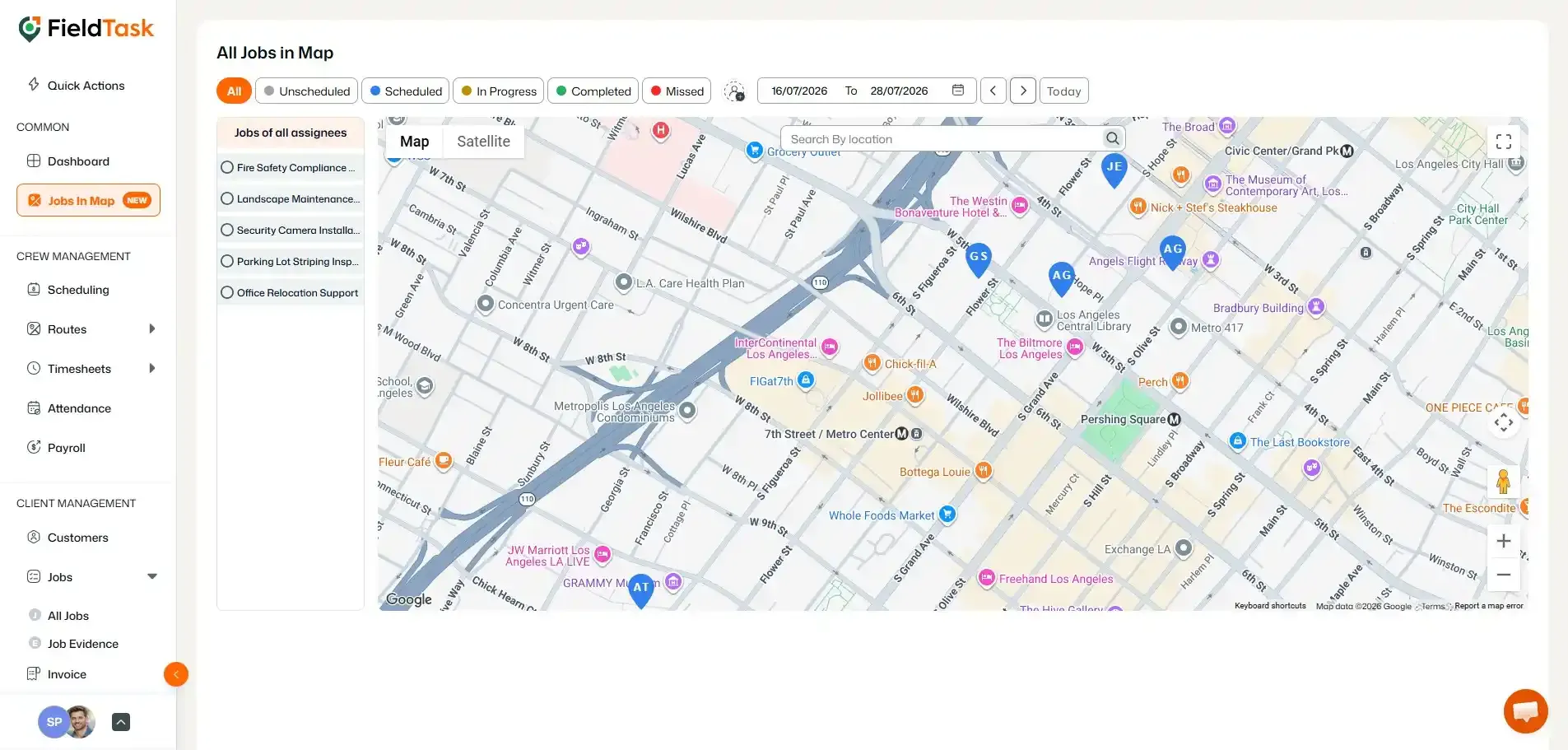Select Parking Lot Striping radio
Image resolution: width=1568 pixels, height=750 pixels.
(x=227, y=261)
